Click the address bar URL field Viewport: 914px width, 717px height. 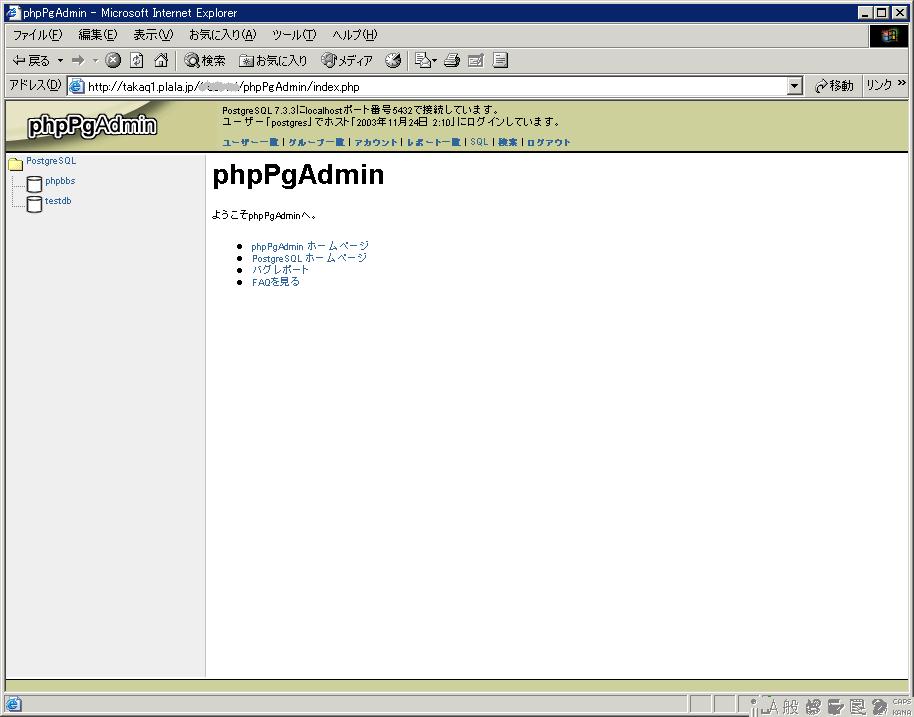(x=436, y=87)
